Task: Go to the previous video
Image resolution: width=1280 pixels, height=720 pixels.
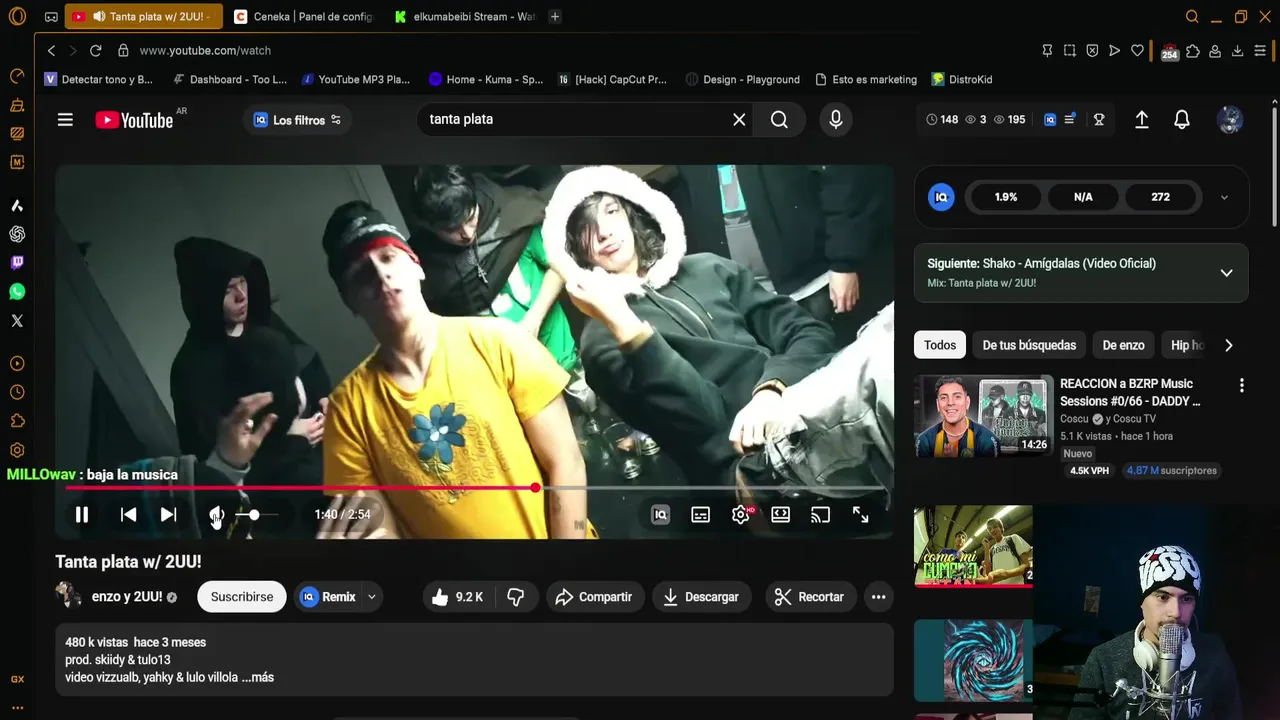Action: coord(128,515)
